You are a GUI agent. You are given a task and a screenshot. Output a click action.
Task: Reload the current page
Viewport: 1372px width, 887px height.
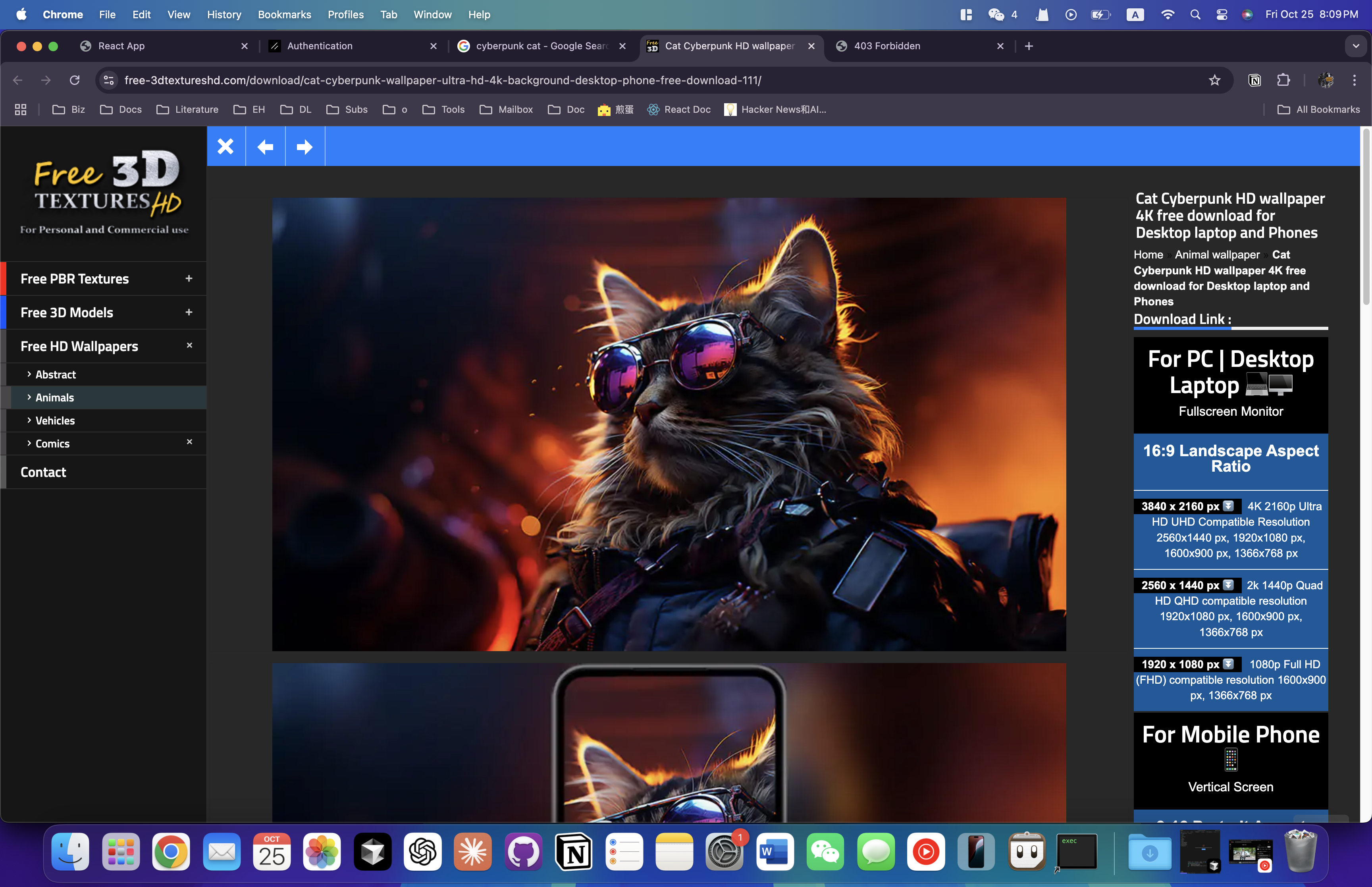click(75, 80)
